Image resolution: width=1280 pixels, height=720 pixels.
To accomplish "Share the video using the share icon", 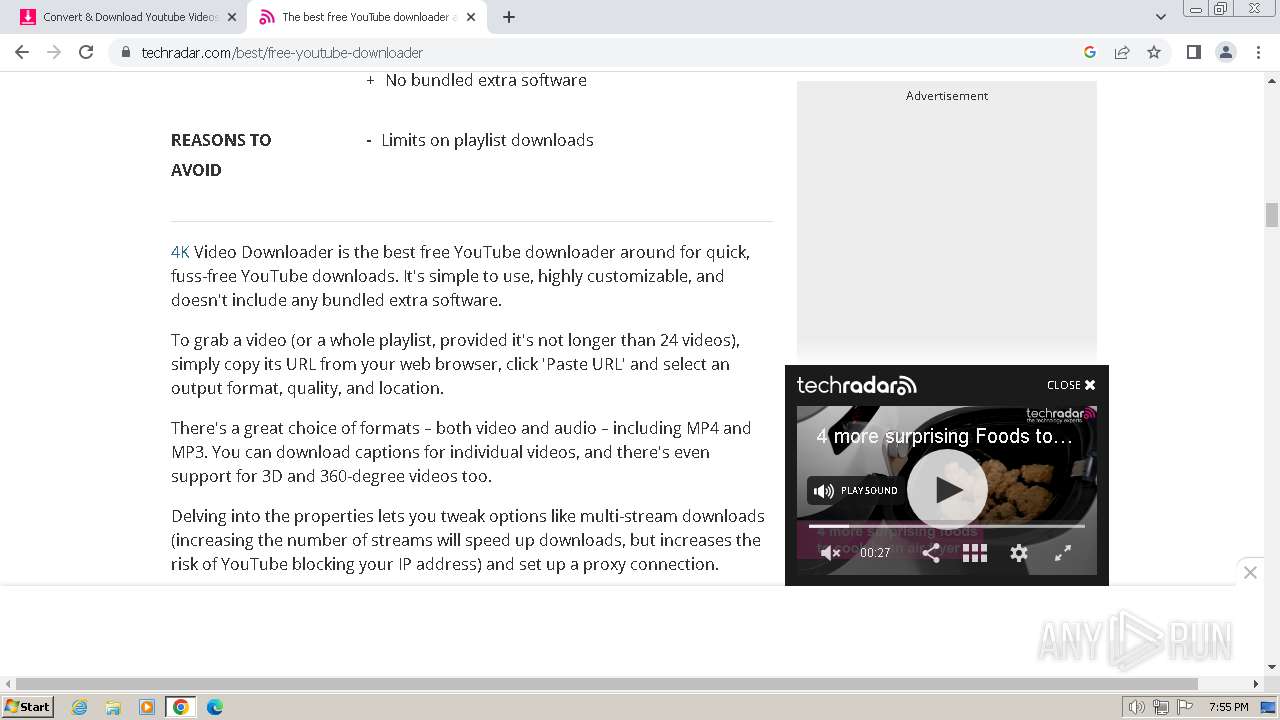I will click(931, 553).
